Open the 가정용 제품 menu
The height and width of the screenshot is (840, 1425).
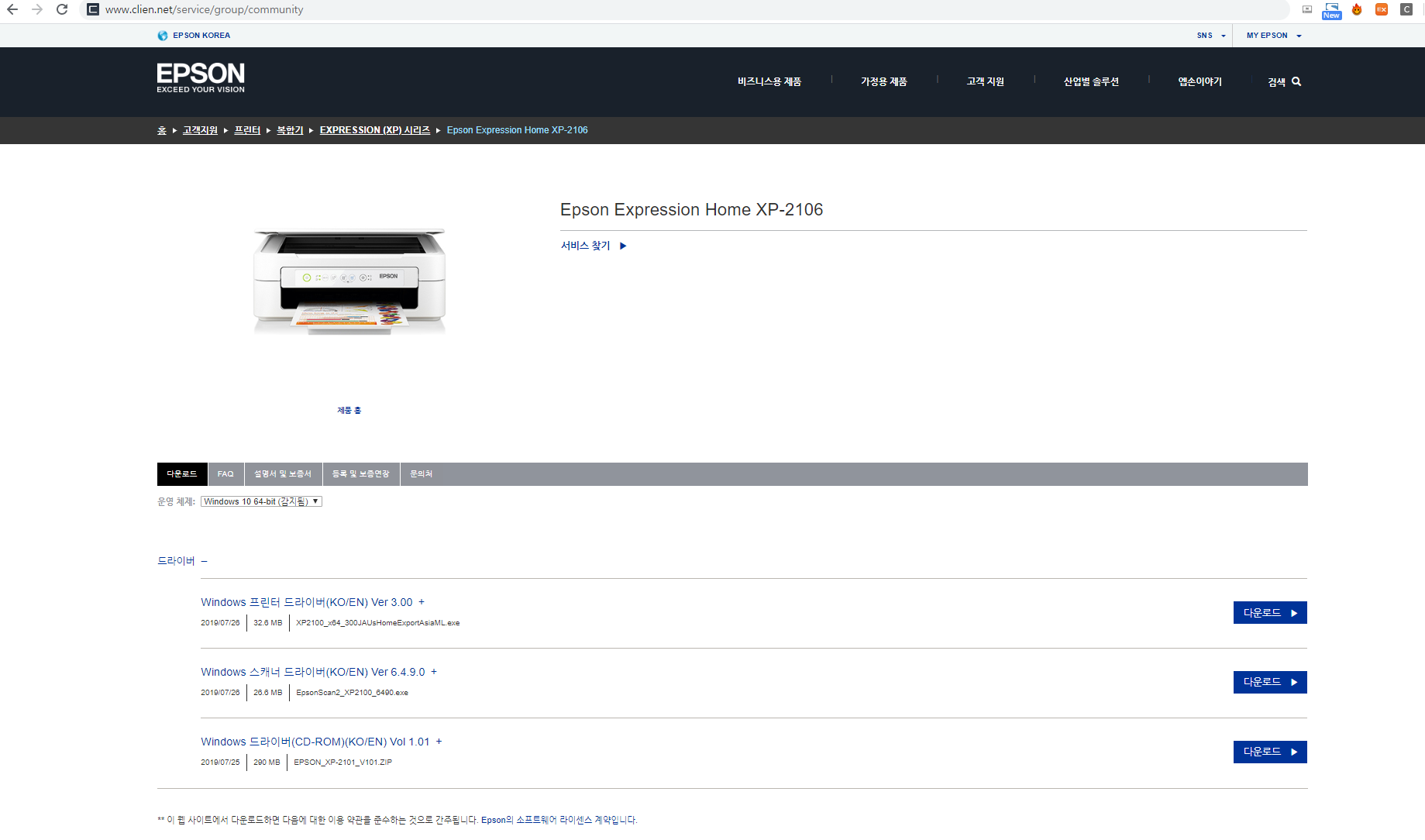(883, 81)
